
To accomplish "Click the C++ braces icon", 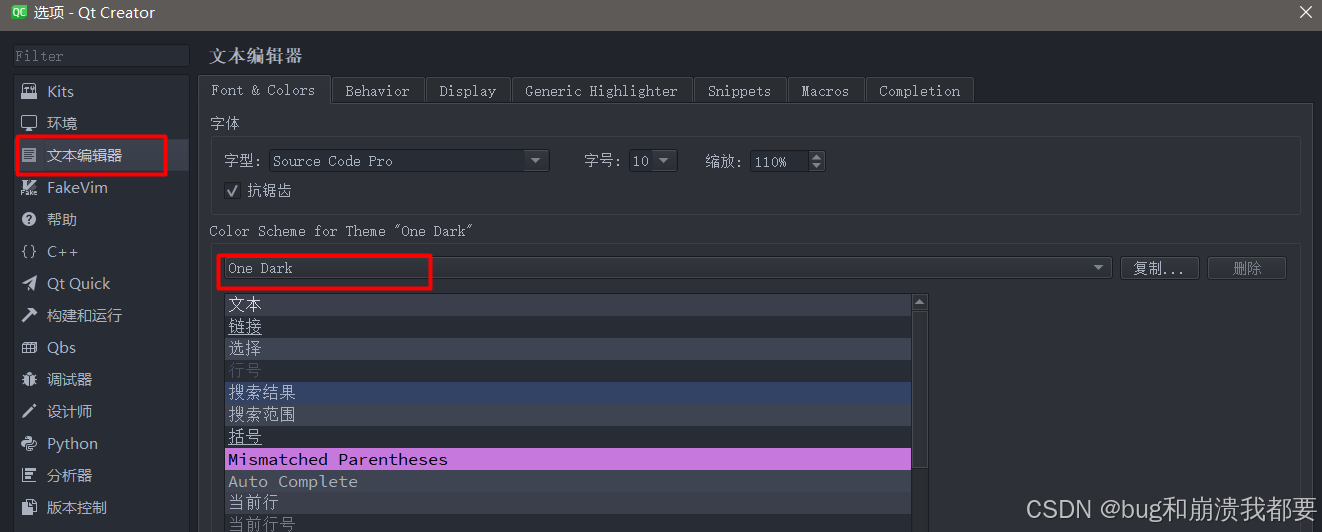I will point(29,251).
